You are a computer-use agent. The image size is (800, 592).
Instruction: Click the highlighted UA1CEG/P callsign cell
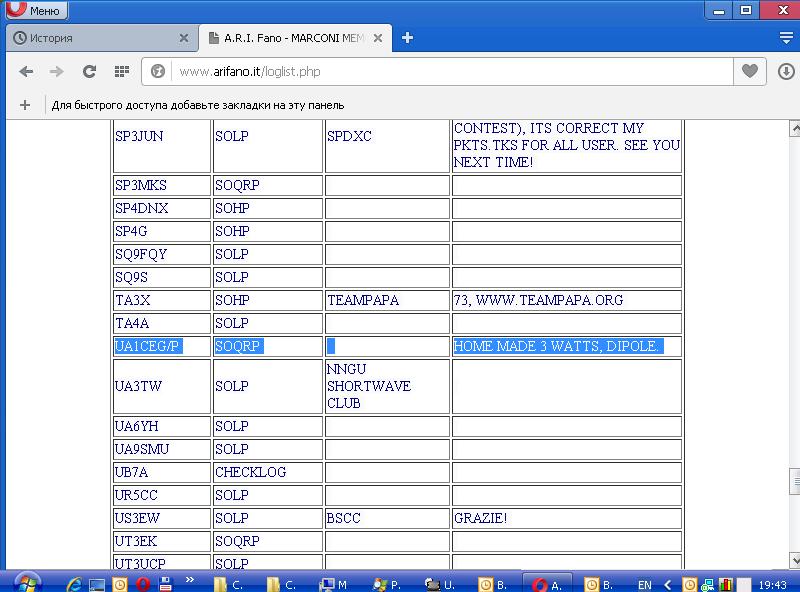point(148,346)
